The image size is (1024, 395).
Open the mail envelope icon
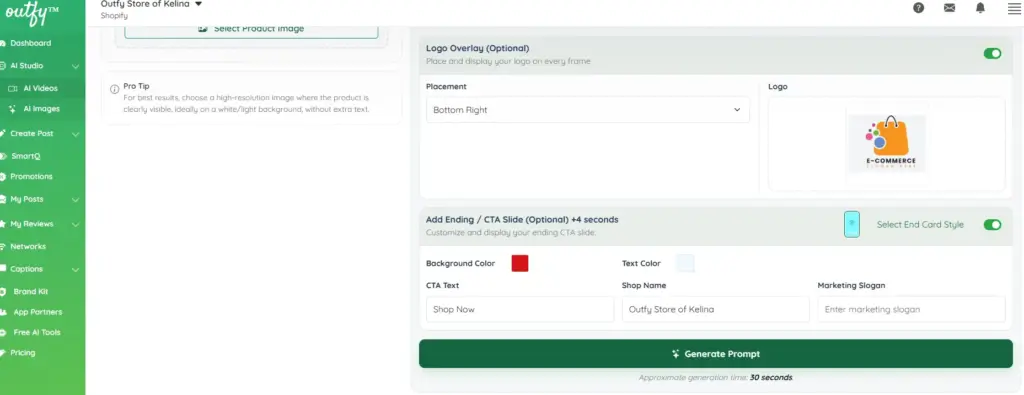coord(950,8)
